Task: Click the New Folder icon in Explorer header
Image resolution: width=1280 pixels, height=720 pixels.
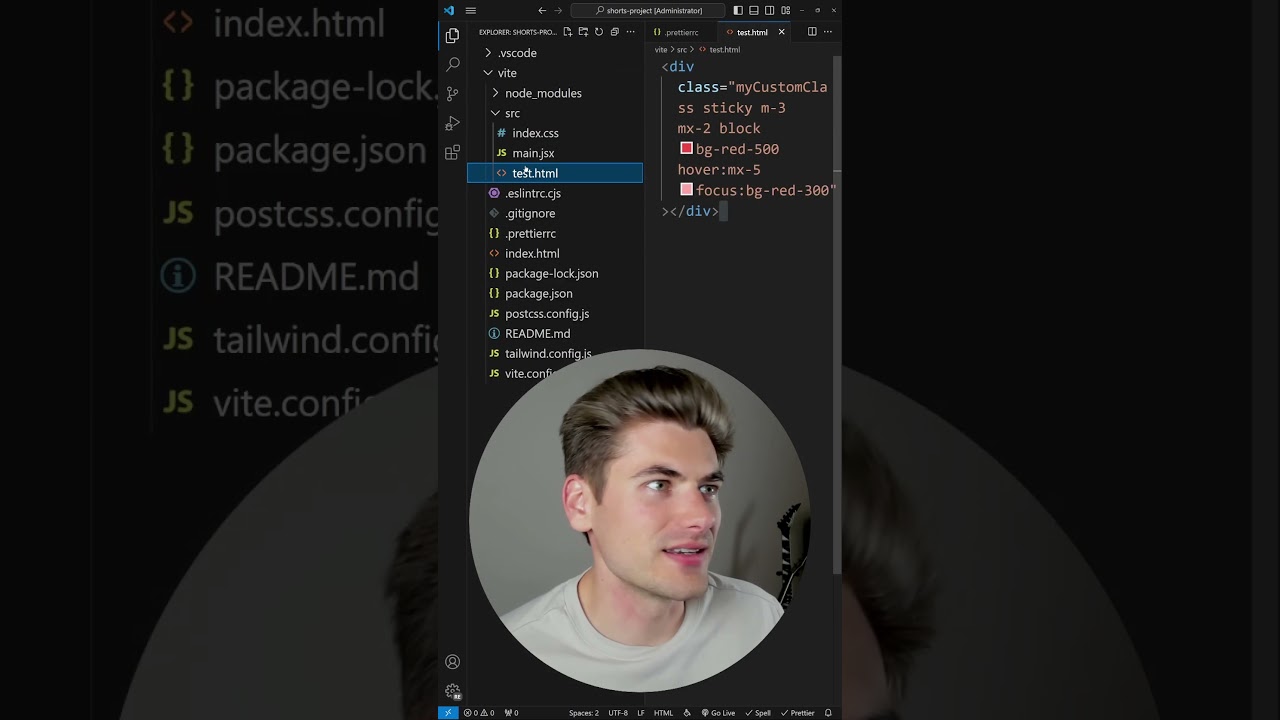Action: [583, 32]
